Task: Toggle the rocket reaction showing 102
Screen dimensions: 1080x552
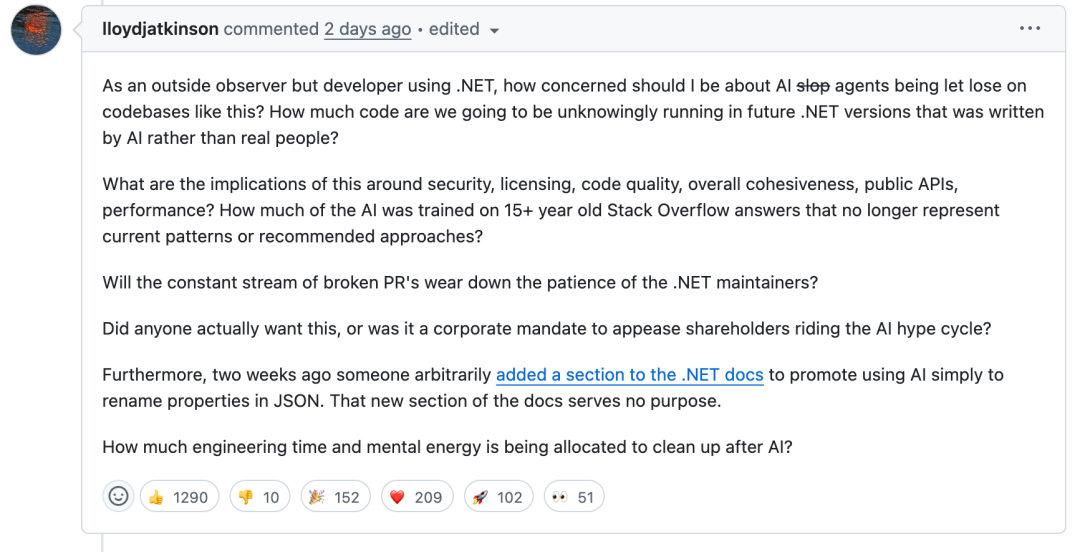Action: tap(498, 497)
